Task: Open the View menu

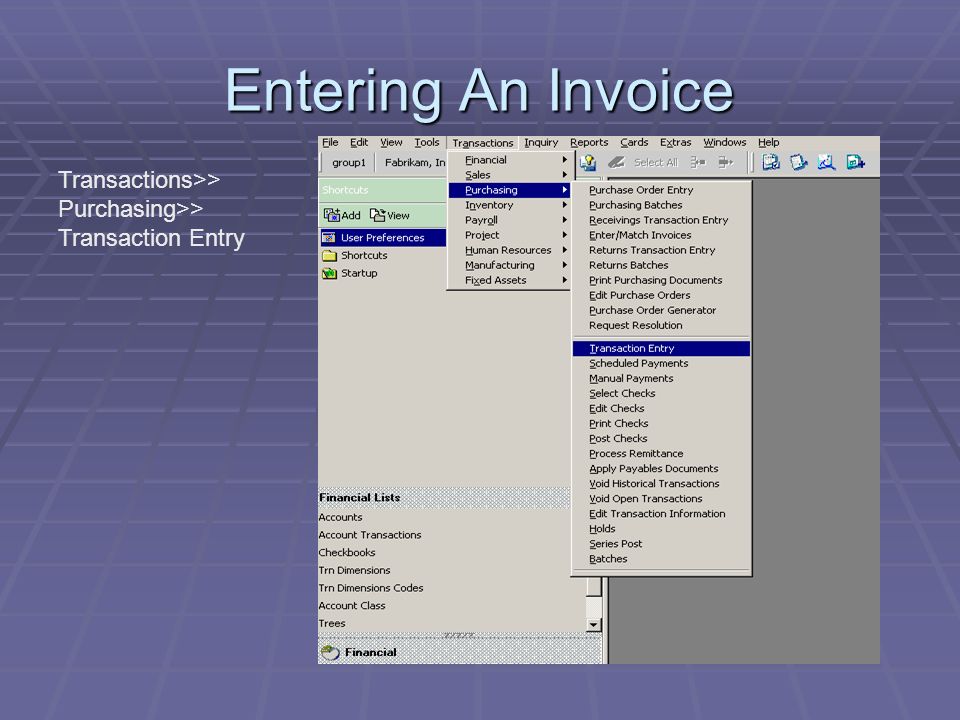Action: click(391, 142)
